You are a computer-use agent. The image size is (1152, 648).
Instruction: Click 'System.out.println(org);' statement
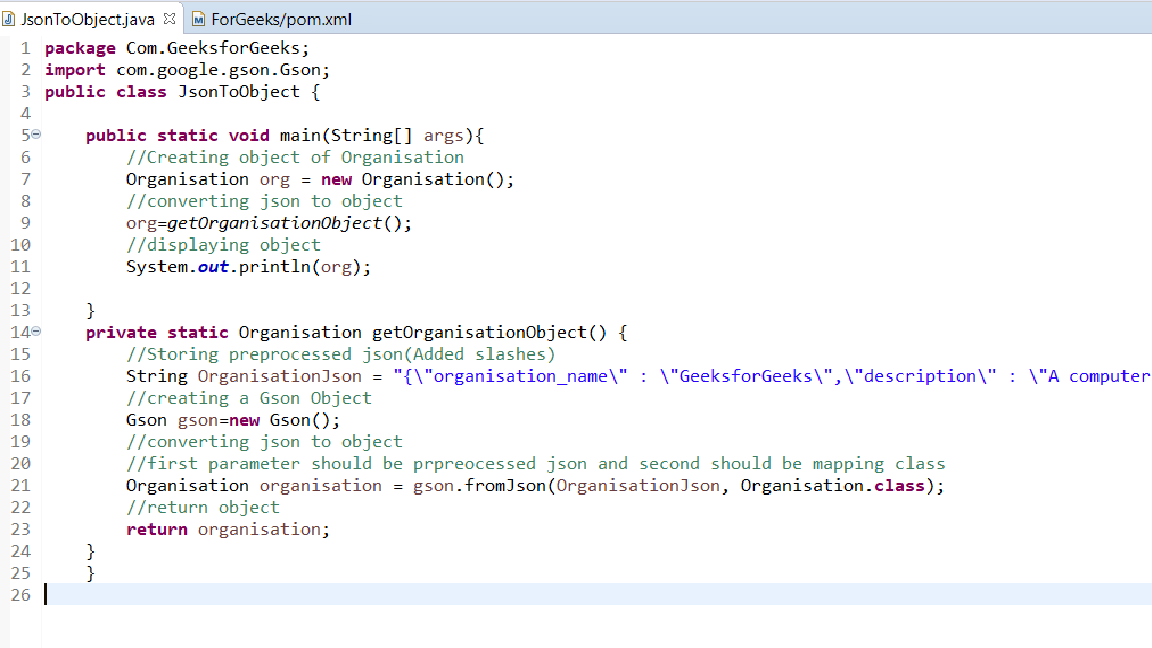tap(248, 267)
